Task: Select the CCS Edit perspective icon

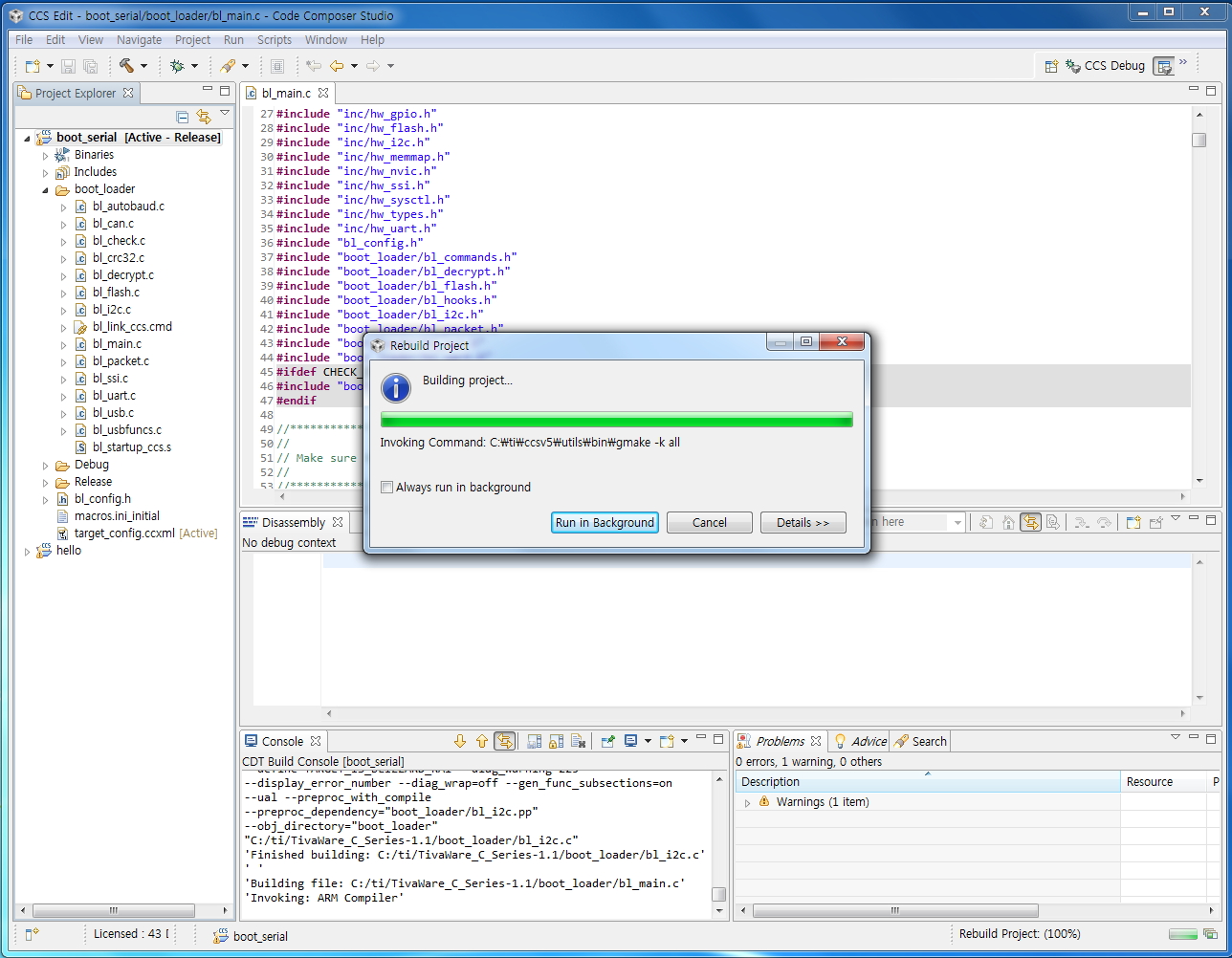Action: coord(1164,66)
